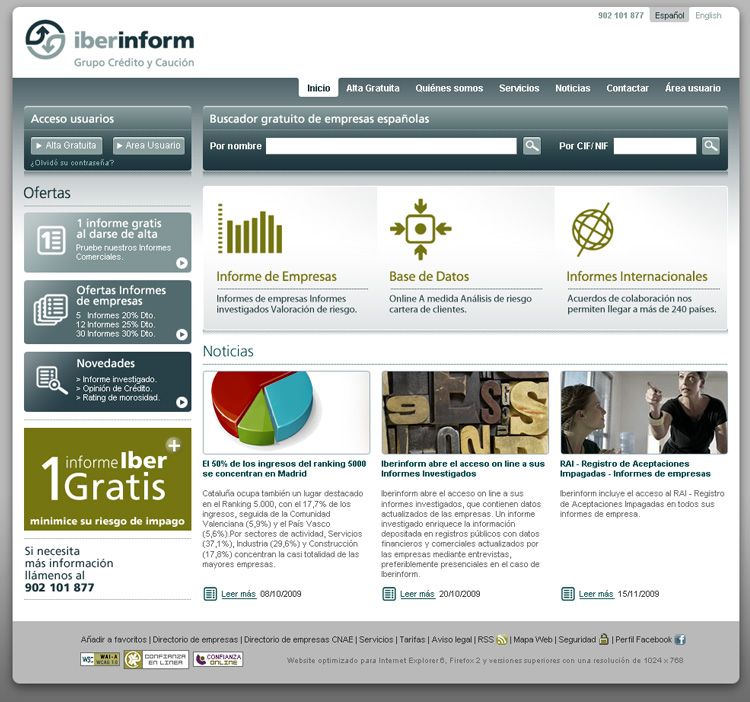Viewport: 750px width, 702px height.
Task: Click the ¿Olvidó su contraseña? link
Action: 72,163
